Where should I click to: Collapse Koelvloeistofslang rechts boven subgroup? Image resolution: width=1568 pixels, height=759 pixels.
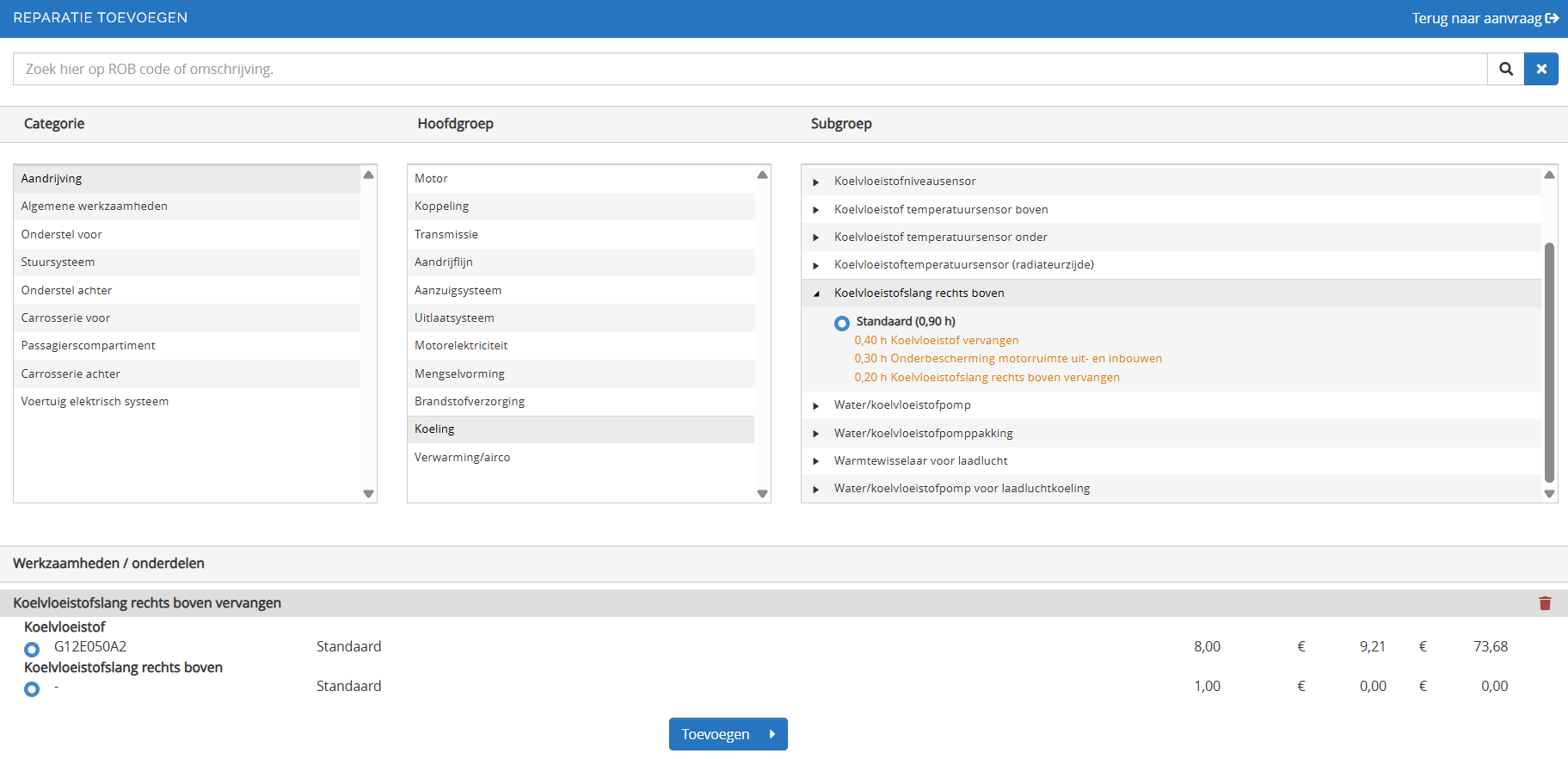pyautogui.click(x=816, y=293)
